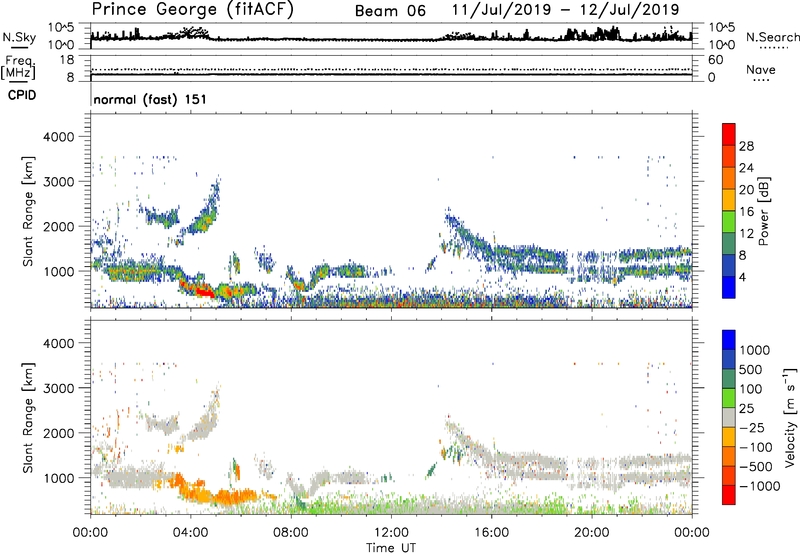Click the 'Freq. [MHz]' axis label

pos(18,67)
